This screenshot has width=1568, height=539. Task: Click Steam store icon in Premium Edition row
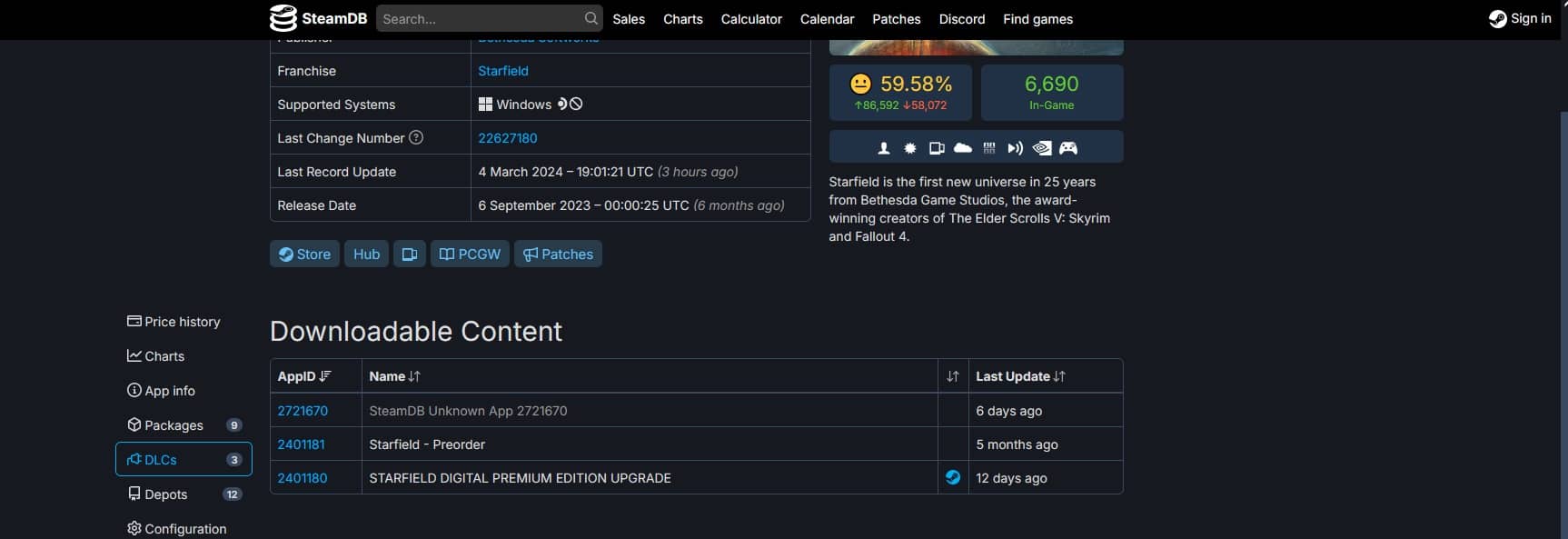point(953,477)
